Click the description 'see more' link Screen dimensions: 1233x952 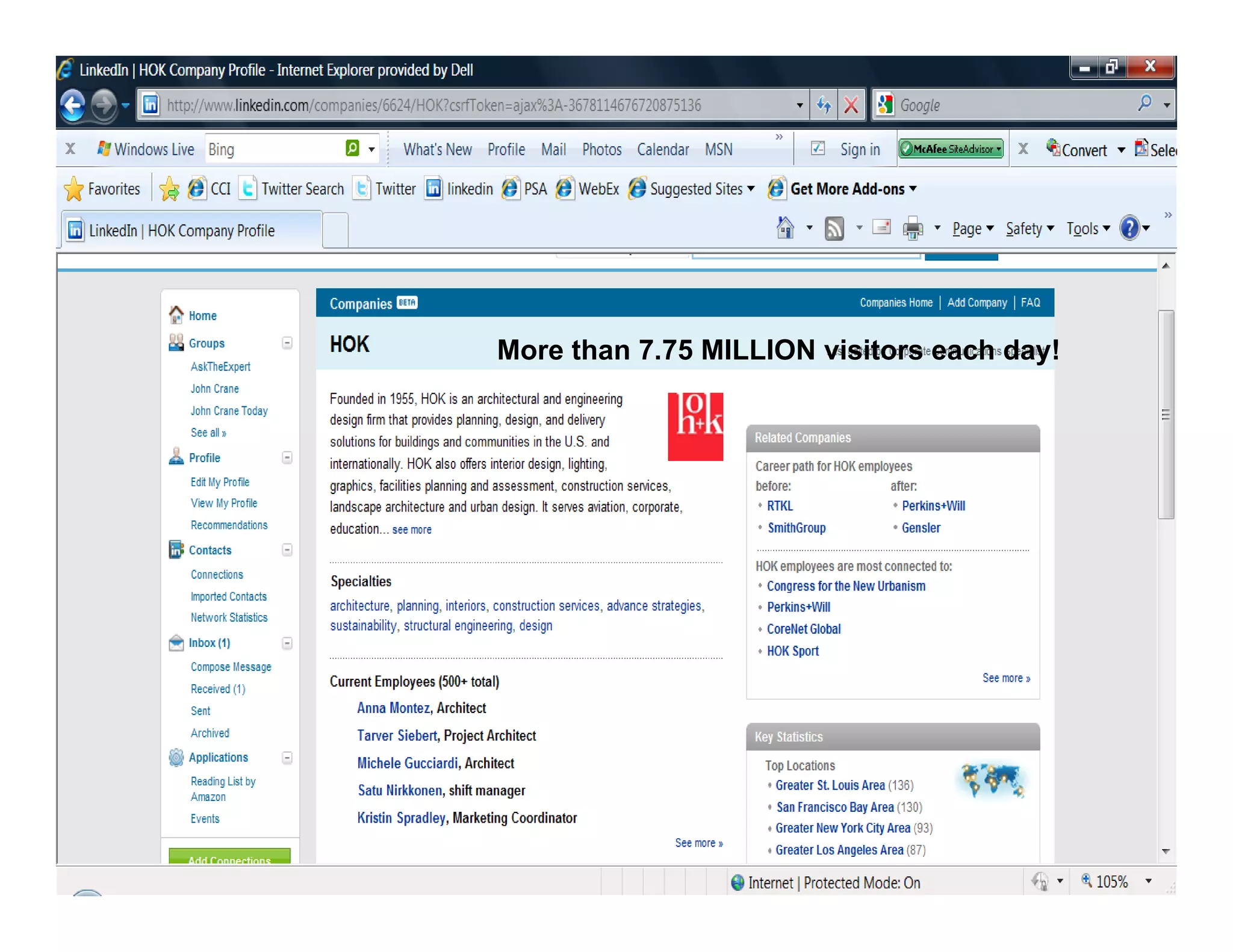click(x=412, y=530)
